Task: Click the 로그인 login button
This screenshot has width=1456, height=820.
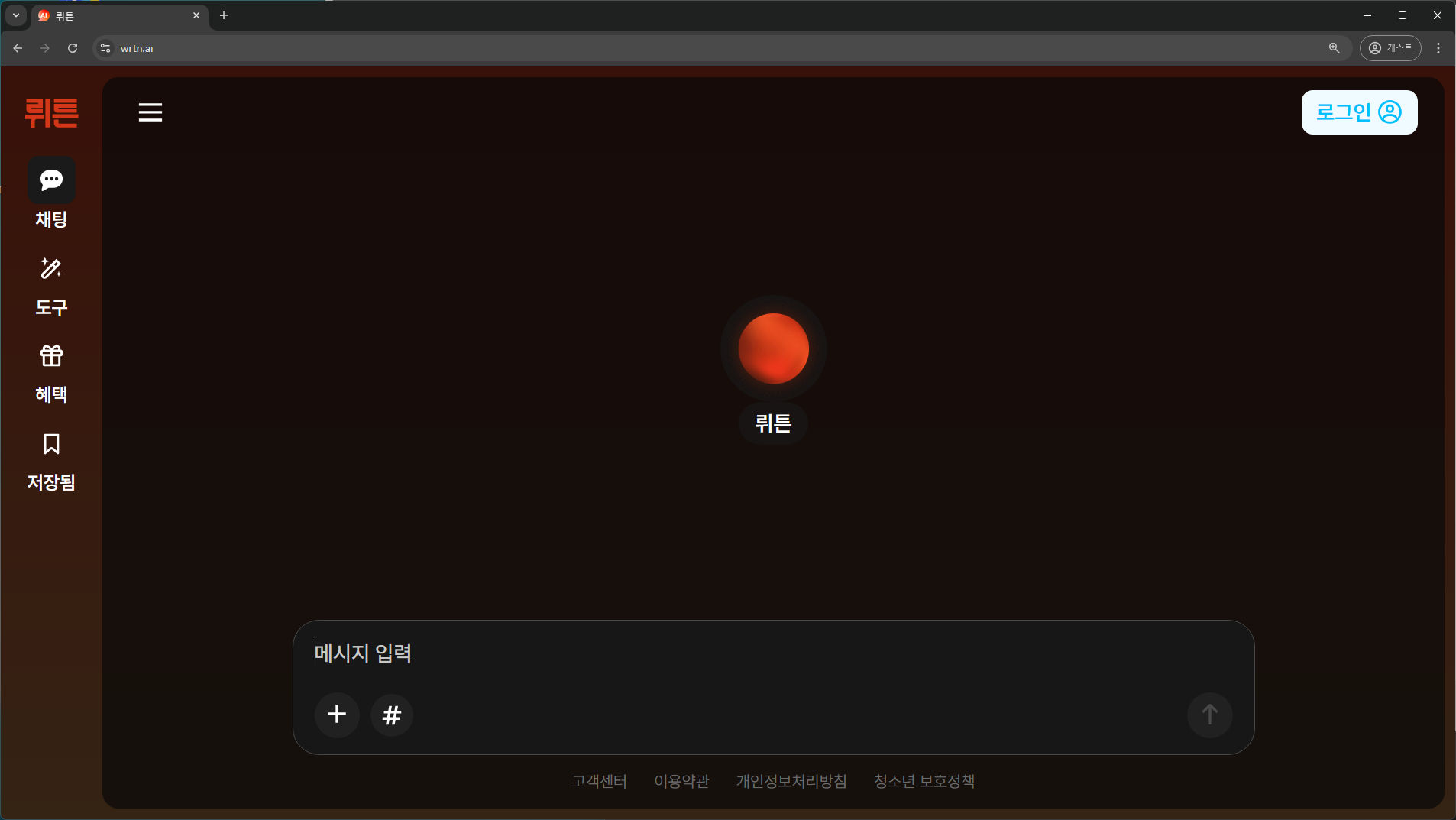Action: pos(1359,112)
